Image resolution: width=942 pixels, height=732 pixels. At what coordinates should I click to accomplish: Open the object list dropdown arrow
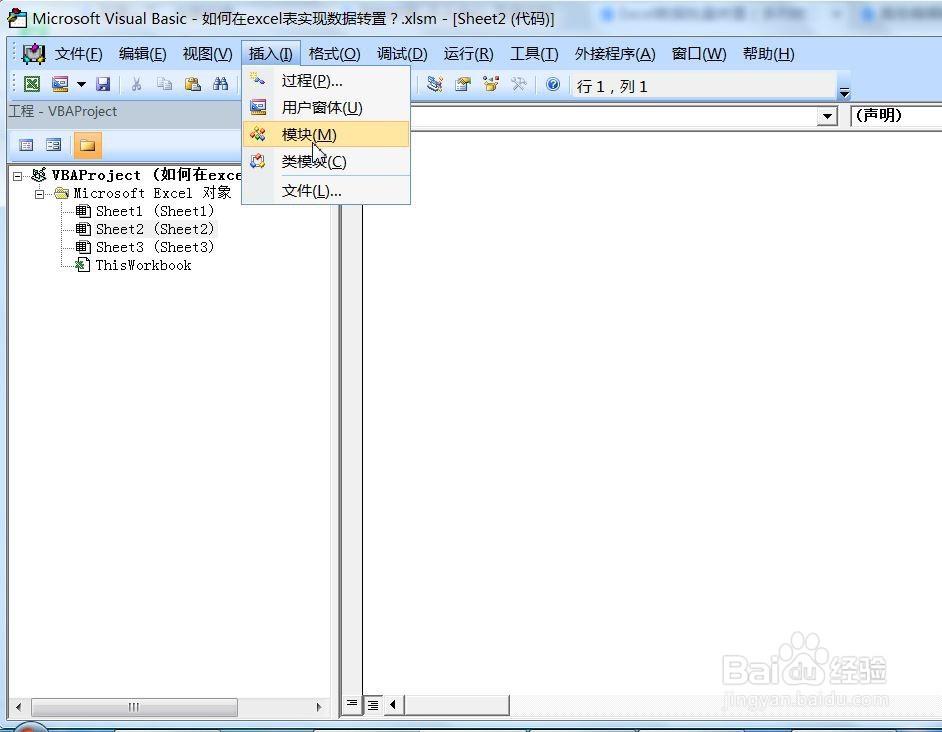(x=827, y=117)
